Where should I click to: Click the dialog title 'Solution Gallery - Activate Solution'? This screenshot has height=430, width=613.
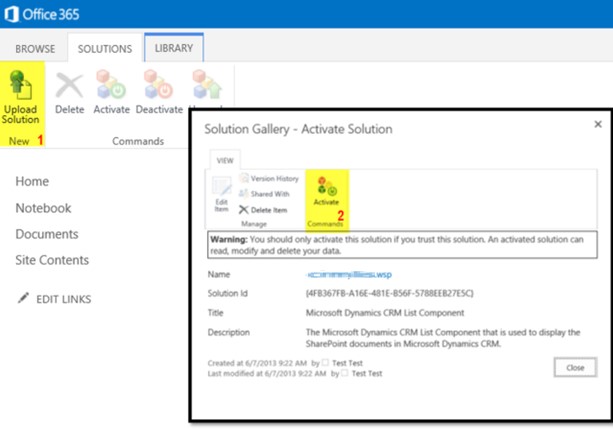coord(298,129)
